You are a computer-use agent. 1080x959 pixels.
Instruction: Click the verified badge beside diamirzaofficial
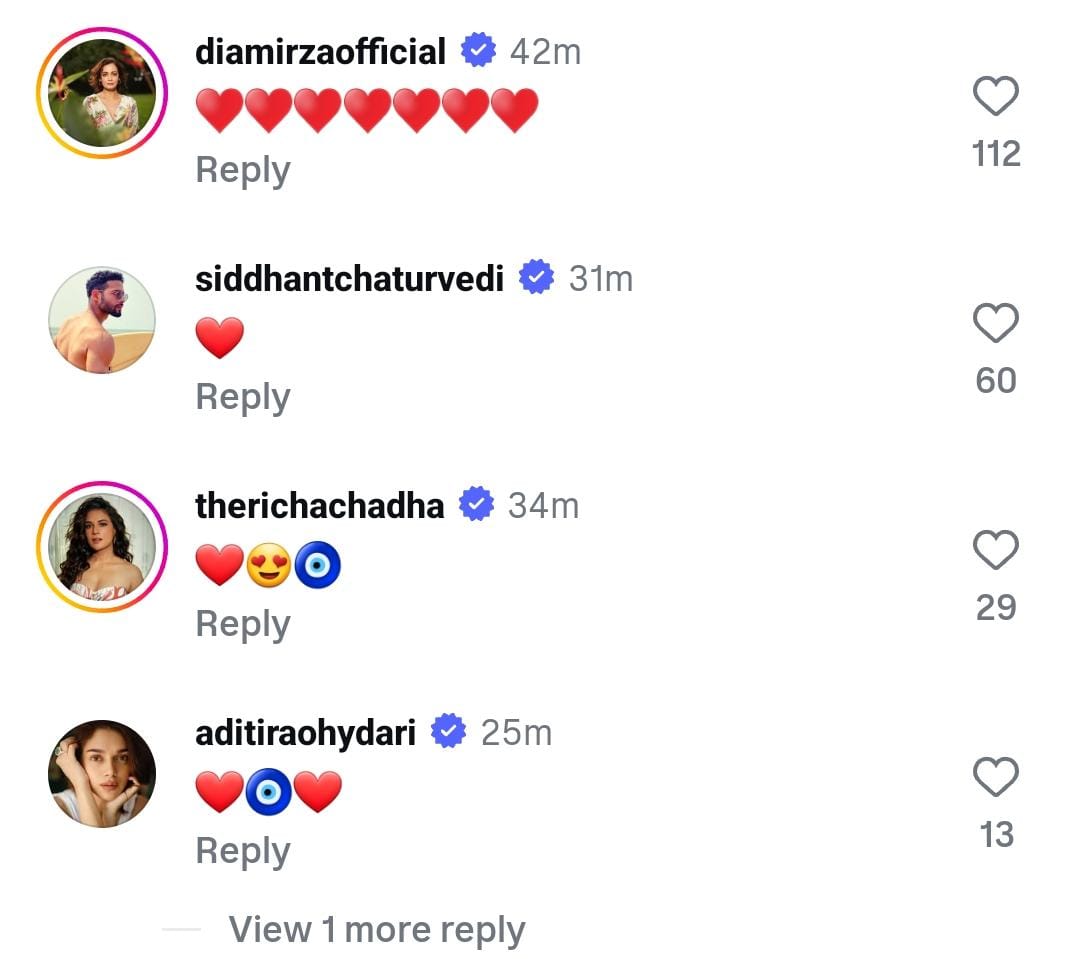pos(478,50)
